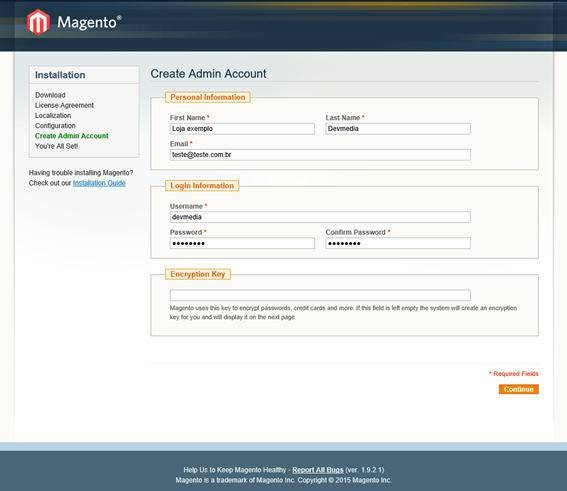Select the Configuration step
Viewport: 567px width, 491px height.
coord(55,125)
